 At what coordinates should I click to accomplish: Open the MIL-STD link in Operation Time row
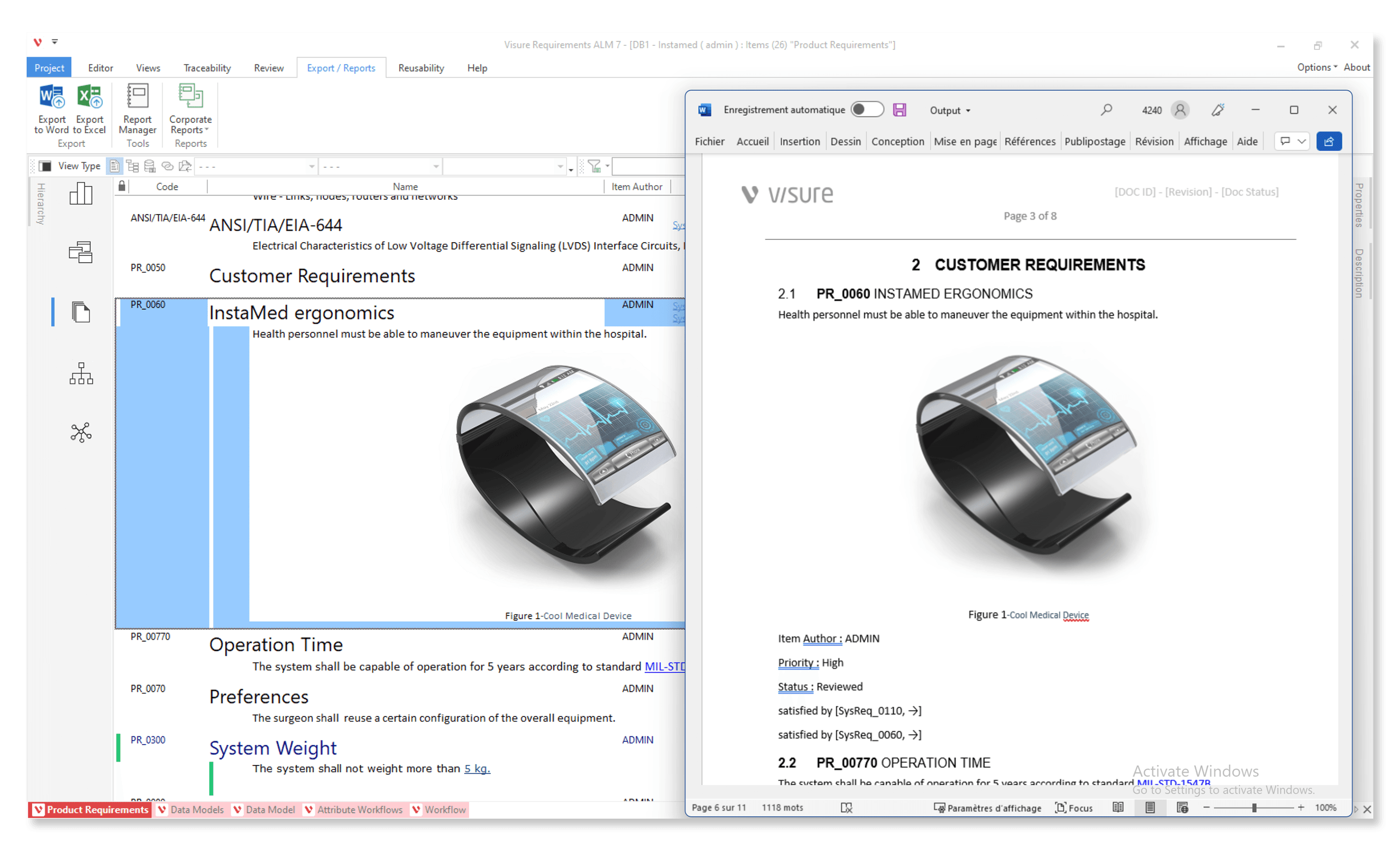(665, 666)
